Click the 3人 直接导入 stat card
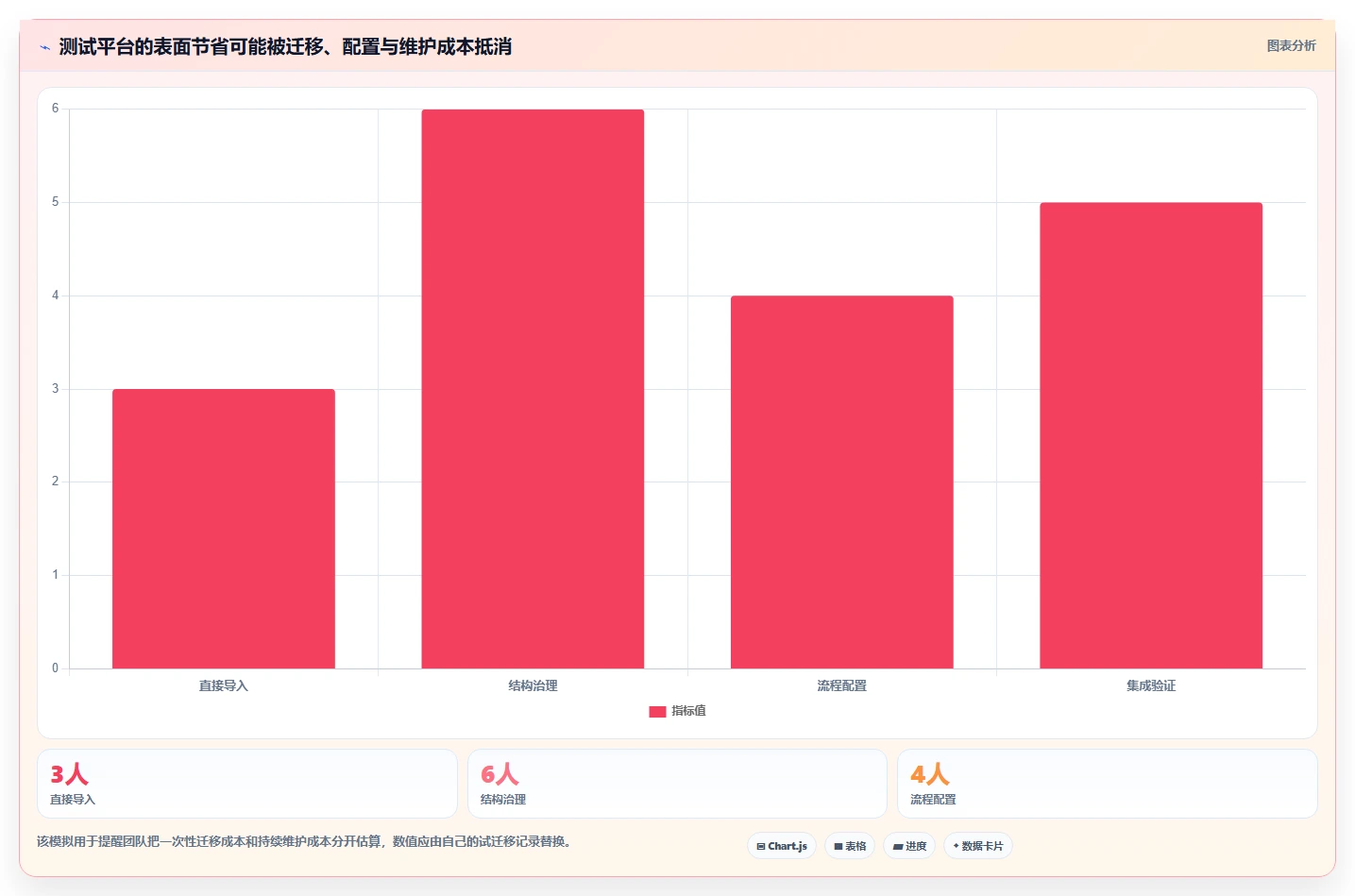Viewport: 1355px width, 896px height. click(247, 784)
